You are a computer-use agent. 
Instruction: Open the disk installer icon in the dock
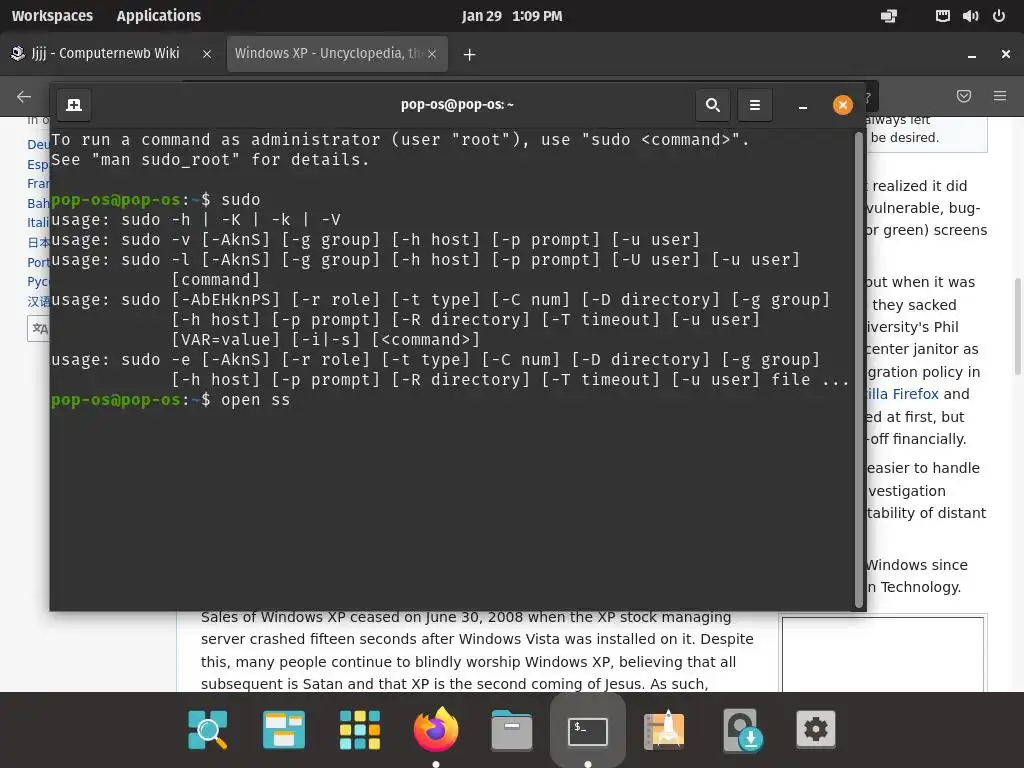pos(743,729)
